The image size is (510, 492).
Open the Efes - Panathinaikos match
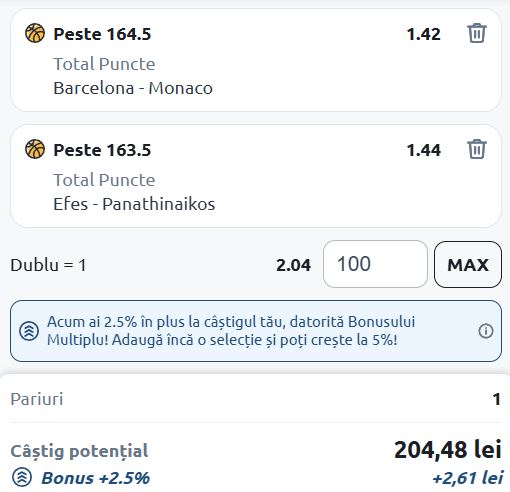coord(134,204)
